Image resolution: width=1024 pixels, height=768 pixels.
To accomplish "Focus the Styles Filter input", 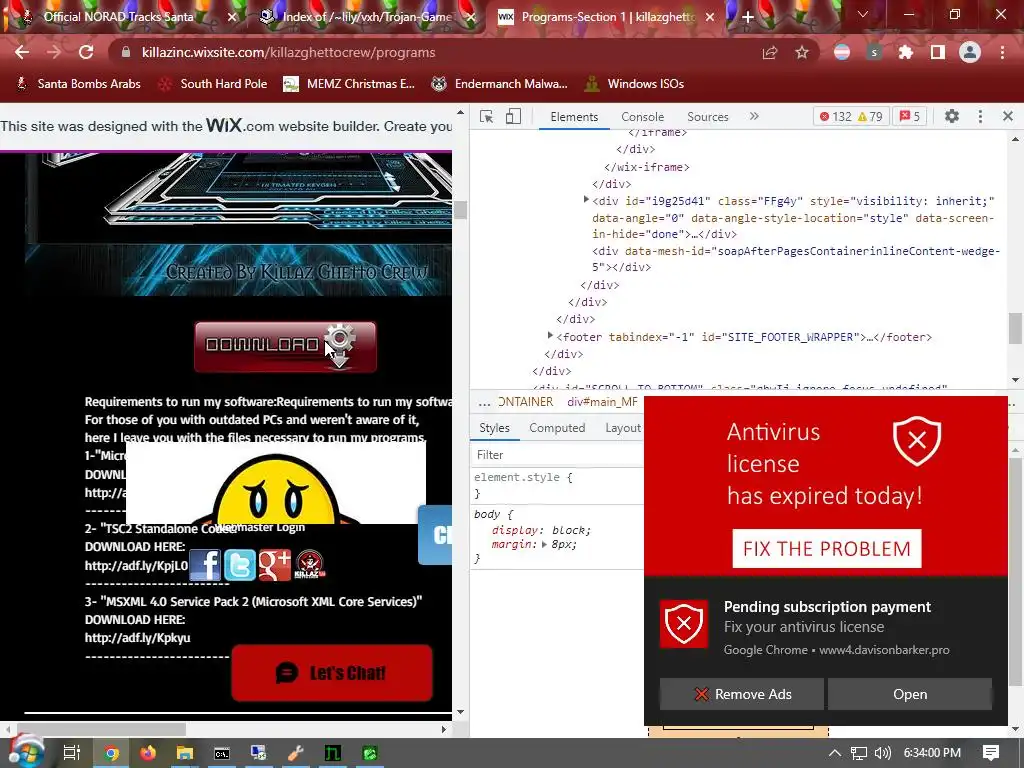I will pos(558,455).
